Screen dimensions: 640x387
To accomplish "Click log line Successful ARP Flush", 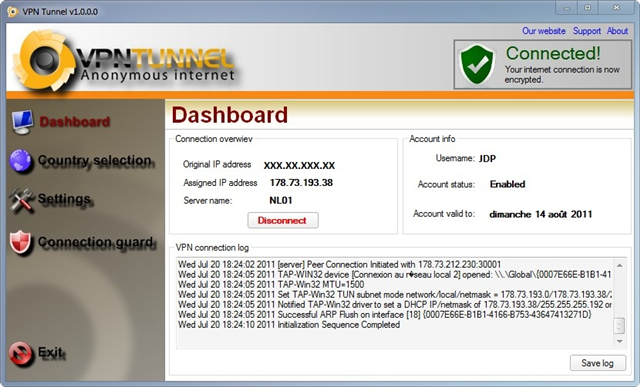I will click(x=384, y=315).
